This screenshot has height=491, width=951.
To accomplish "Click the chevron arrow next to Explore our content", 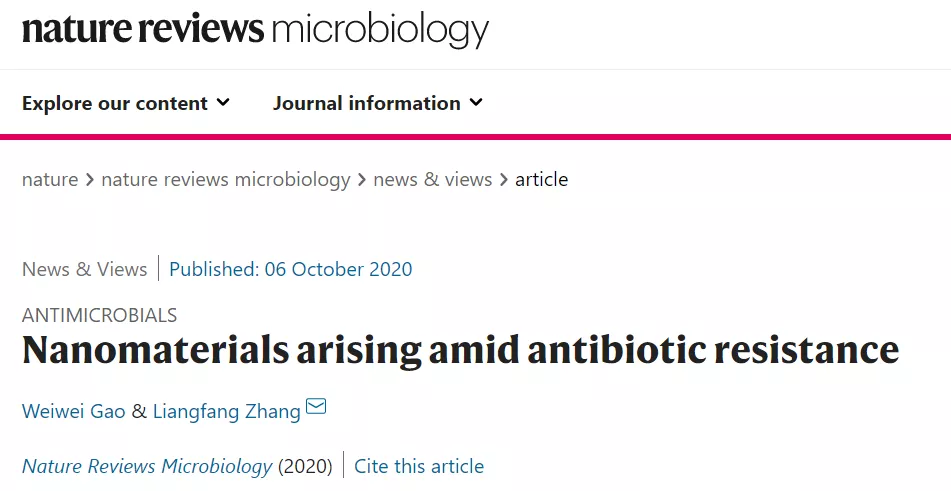I will [223, 102].
